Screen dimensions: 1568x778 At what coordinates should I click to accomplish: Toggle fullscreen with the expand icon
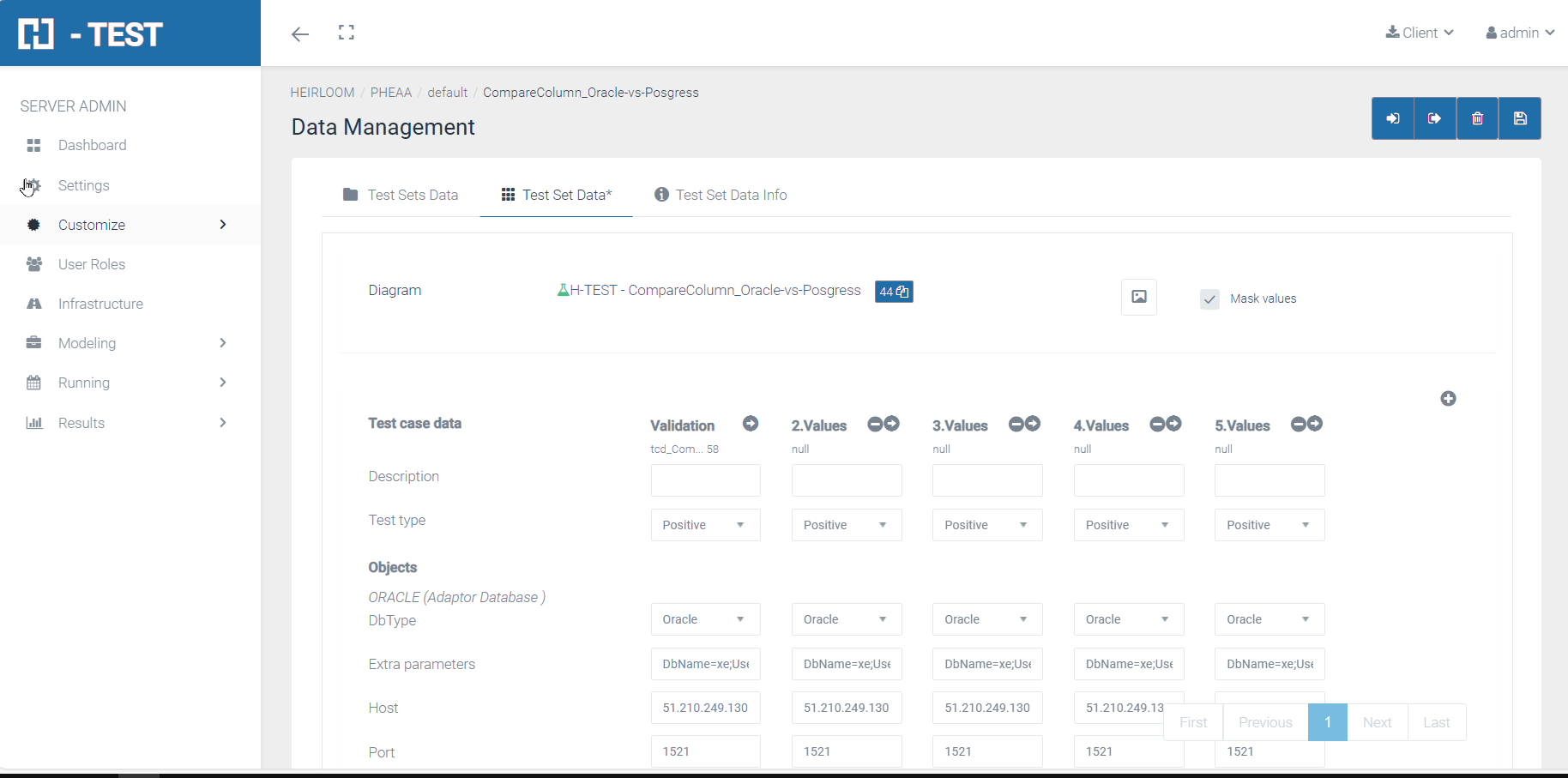tap(347, 33)
